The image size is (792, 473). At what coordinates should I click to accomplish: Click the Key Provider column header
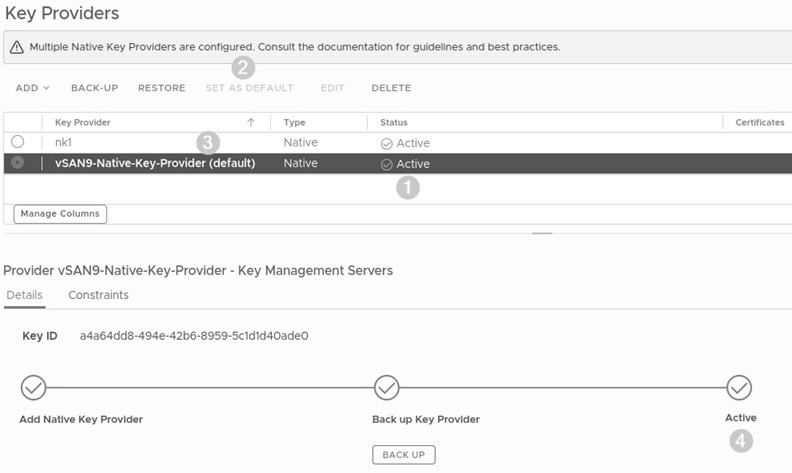tap(83, 122)
